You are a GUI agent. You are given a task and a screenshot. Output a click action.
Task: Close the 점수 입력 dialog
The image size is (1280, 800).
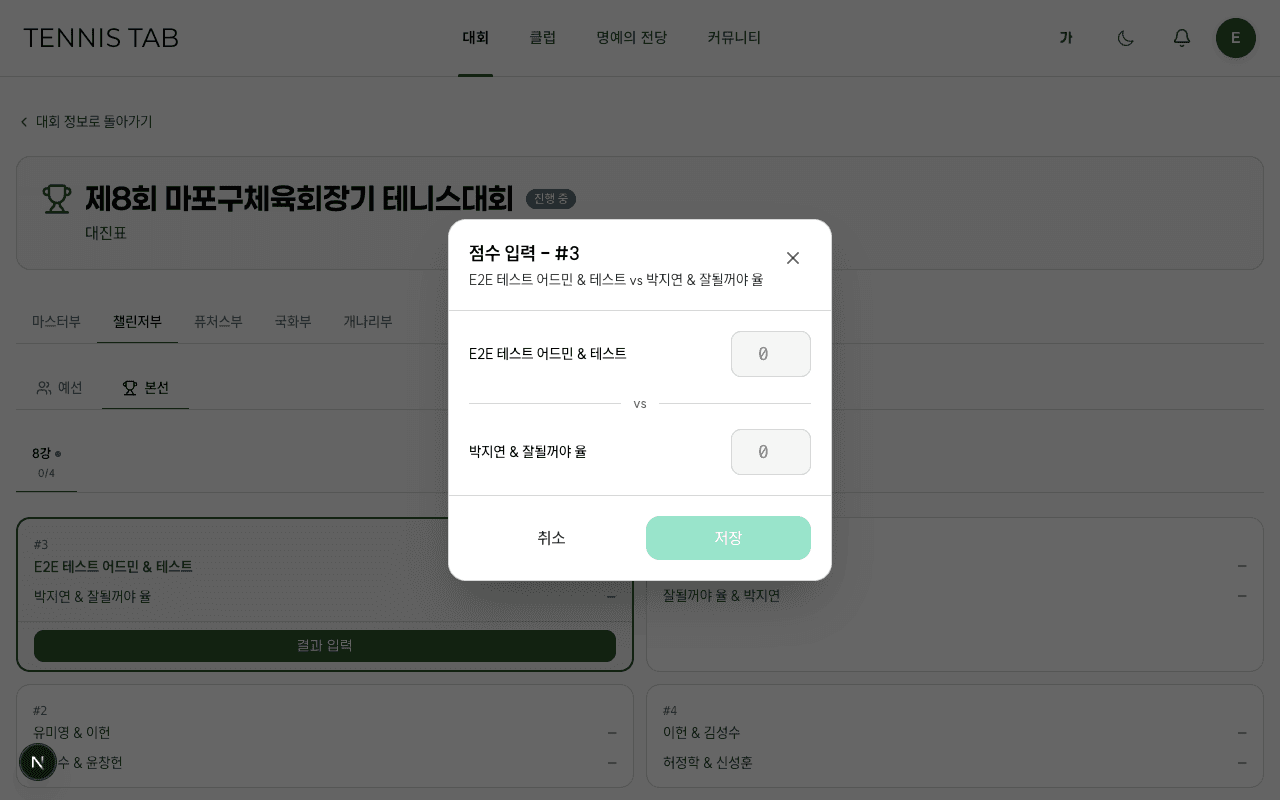tap(793, 258)
